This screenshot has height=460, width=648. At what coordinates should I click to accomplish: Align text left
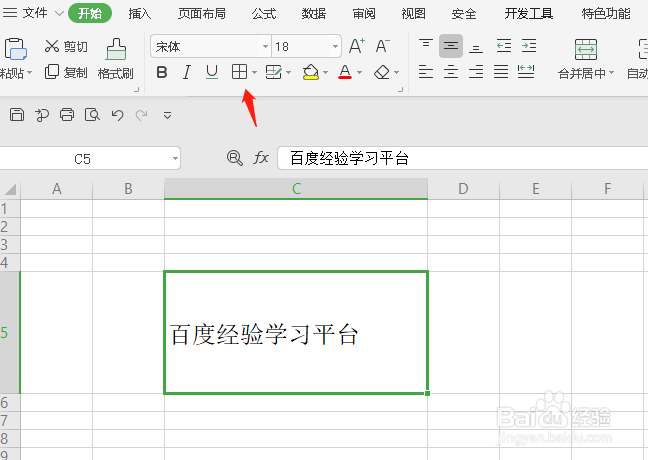pos(426,72)
